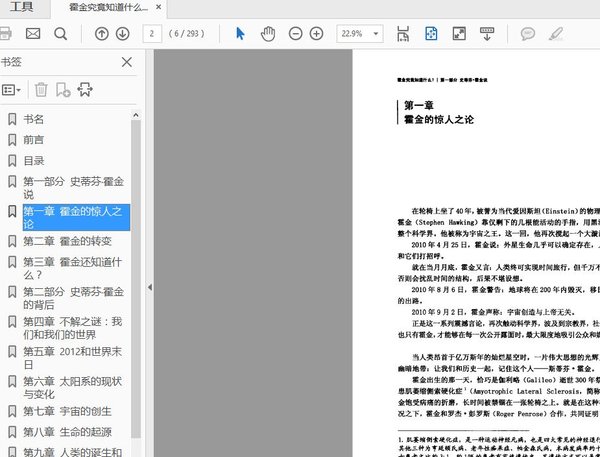600x457 pixels.
Task: Open the search magnifier tool
Action: pos(61,34)
